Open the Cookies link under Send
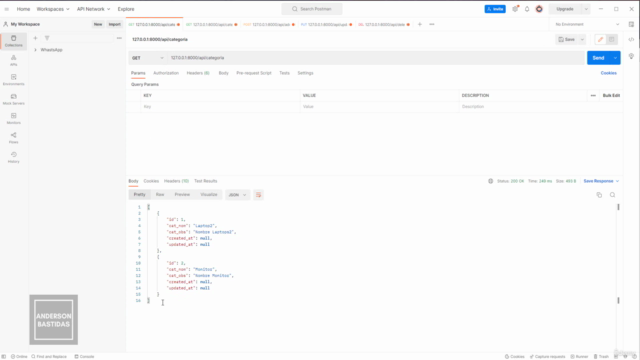This screenshot has width=640, height=360. point(609,73)
